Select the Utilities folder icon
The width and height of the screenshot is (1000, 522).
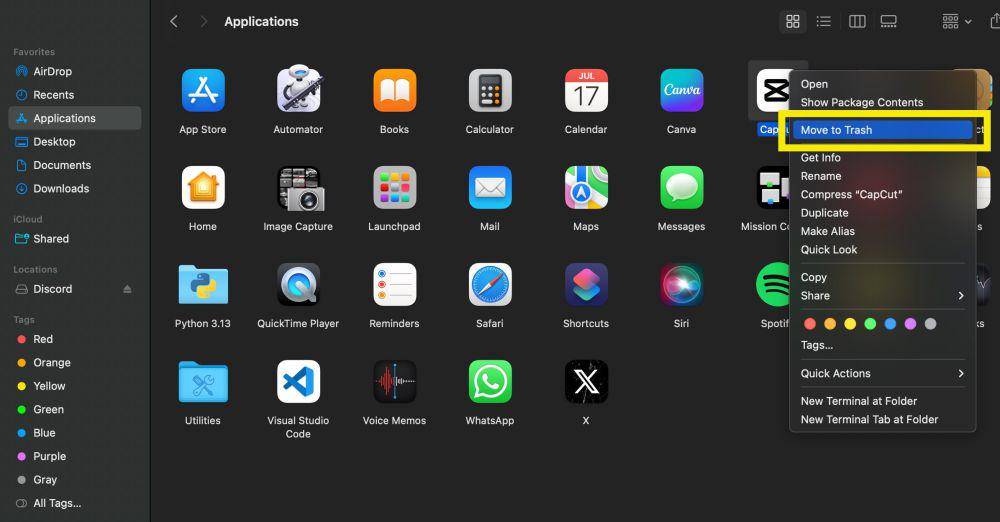pyautogui.click(x=203, y=382)
